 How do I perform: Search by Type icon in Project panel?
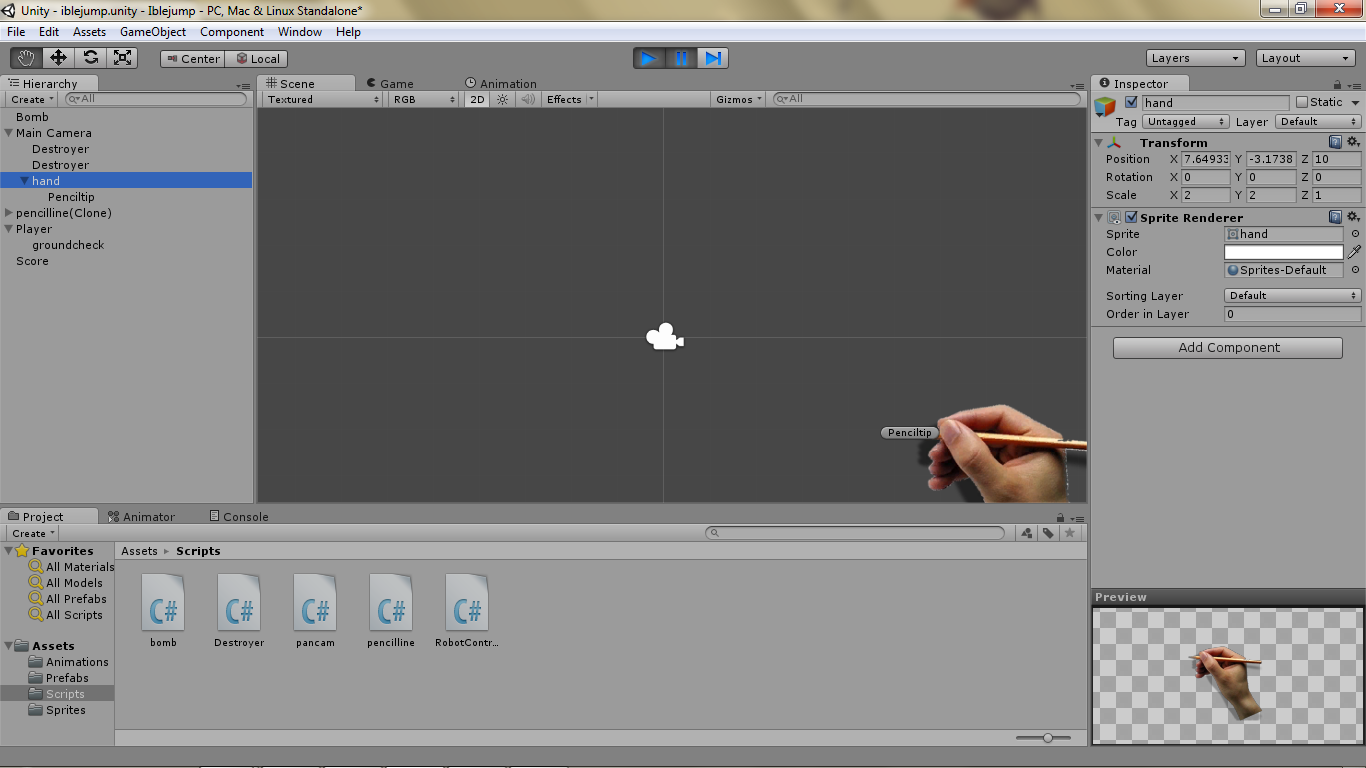[1026, 533]
